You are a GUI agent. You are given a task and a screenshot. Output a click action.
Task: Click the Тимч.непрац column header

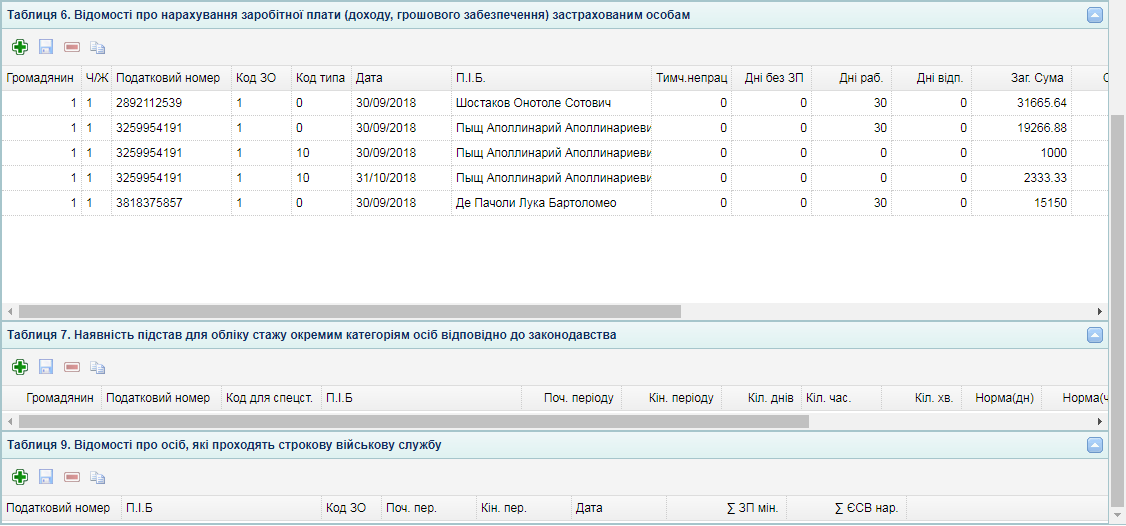point(691,78)
